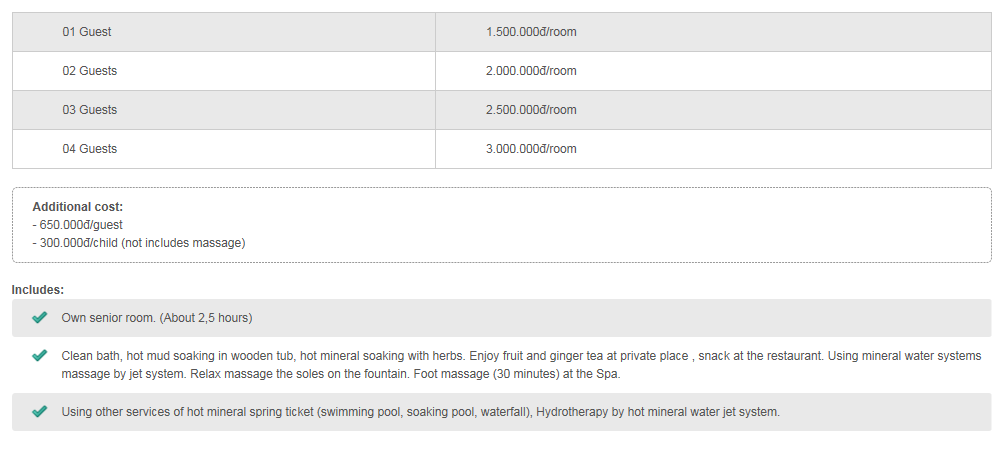Click the Includes heading
Image resolution: width=1007 pixels, height=456 pixels.
click(38, 290)
